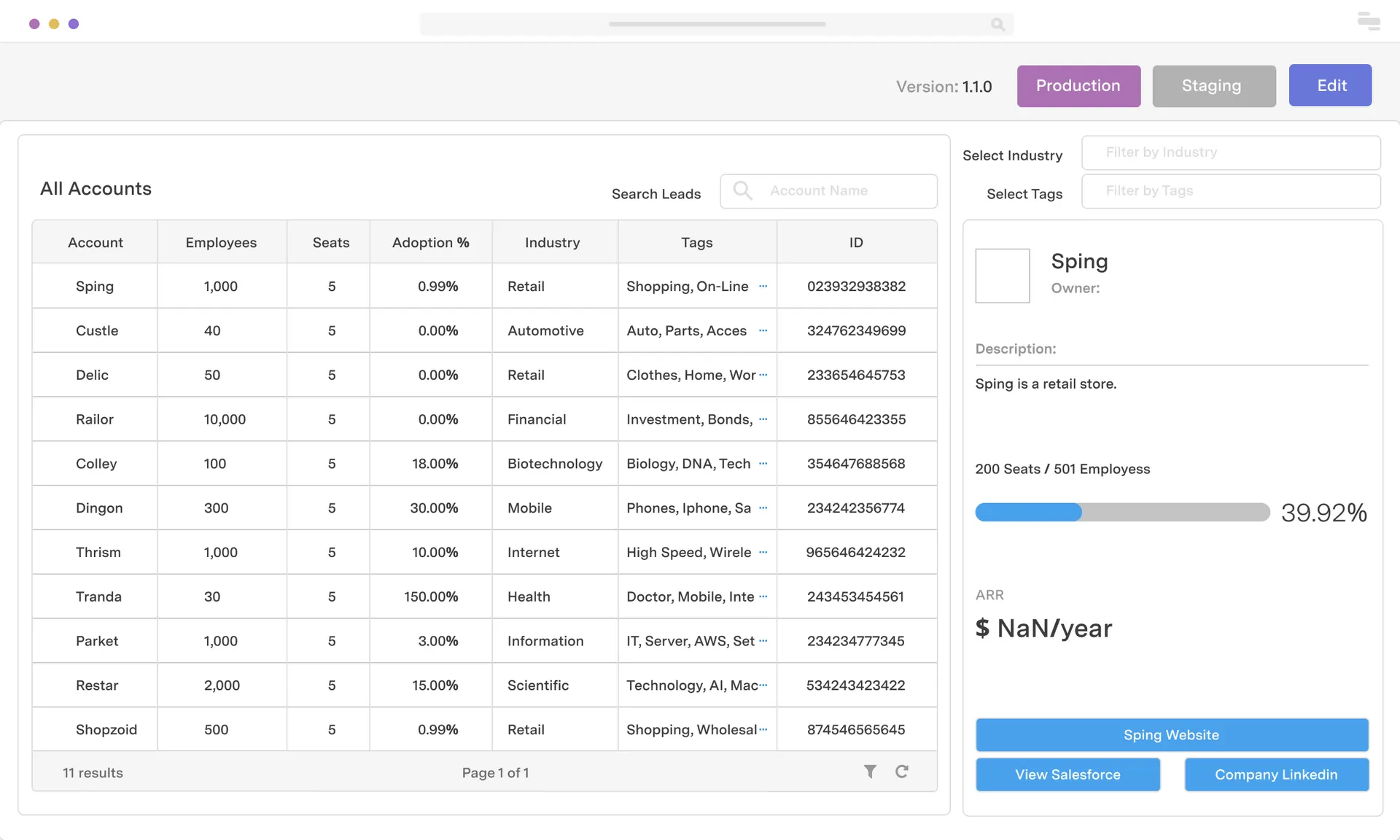Expand tags ellipsis in the Sping row

[x=763, y=286]
